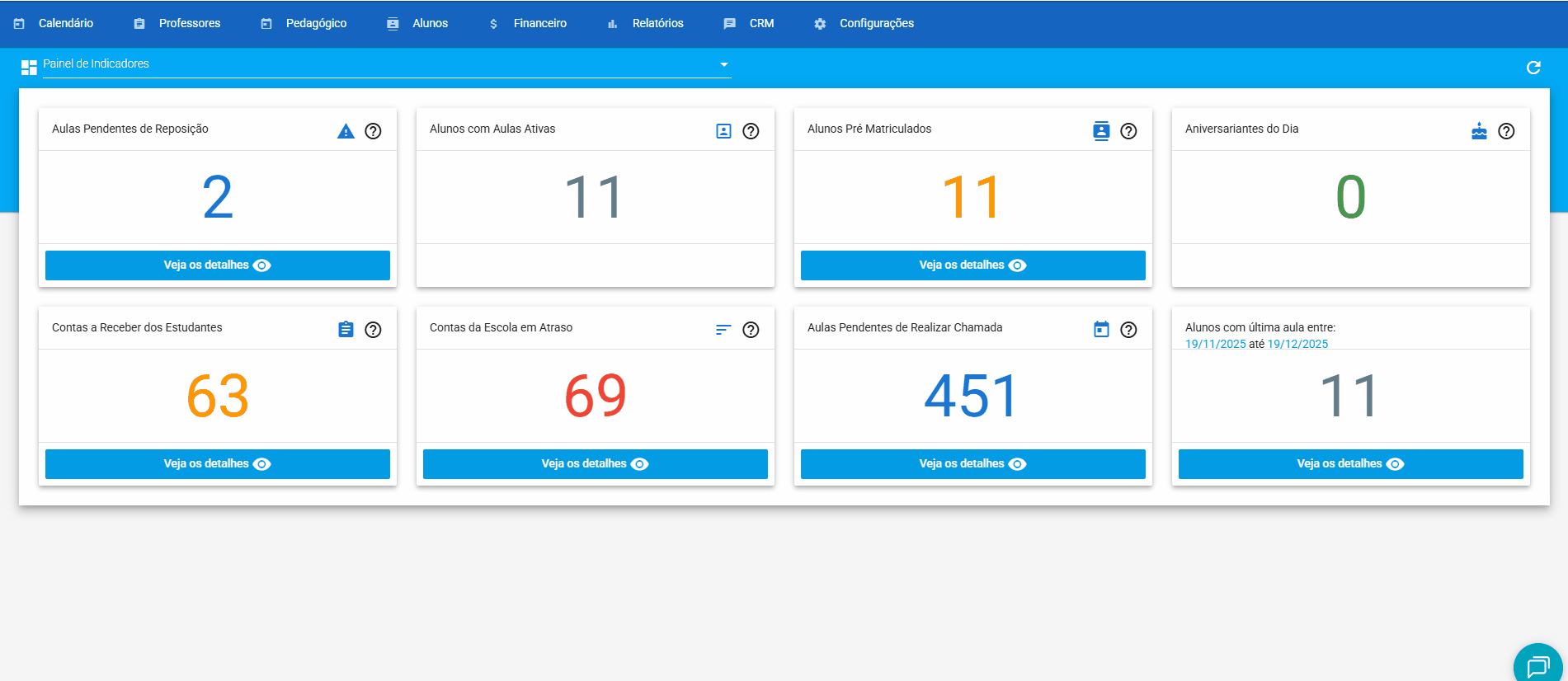Screen dimensions: 1568x681
Task: Click warning triangle icon on Reposição card
Action: click(x=346, y=131)
